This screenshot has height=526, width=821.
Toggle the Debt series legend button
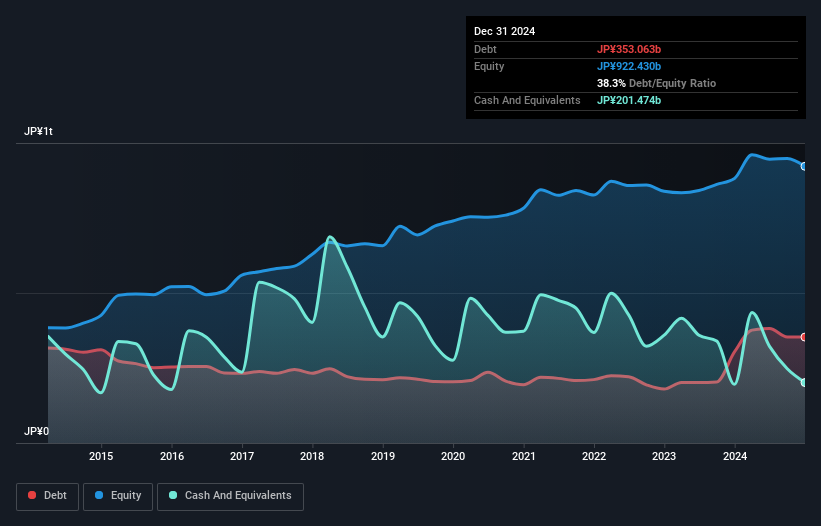click(x=48, y=496)
